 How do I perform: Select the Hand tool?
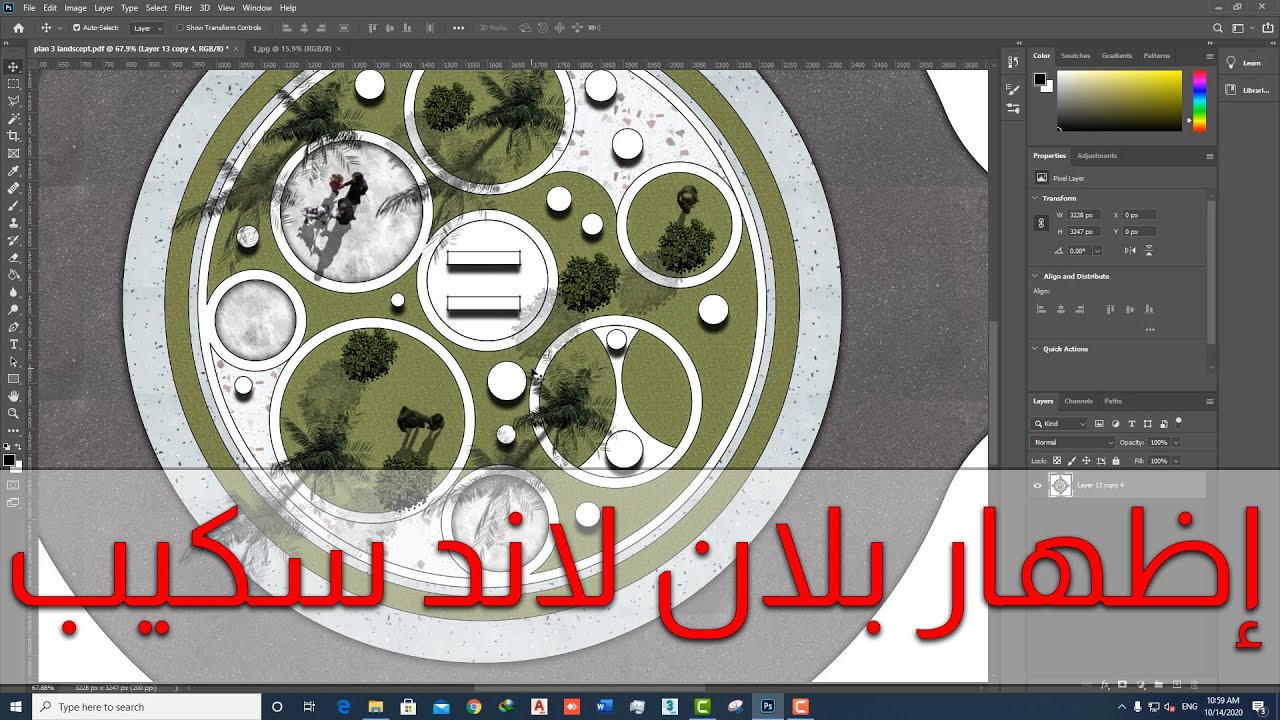coord(13,396)
